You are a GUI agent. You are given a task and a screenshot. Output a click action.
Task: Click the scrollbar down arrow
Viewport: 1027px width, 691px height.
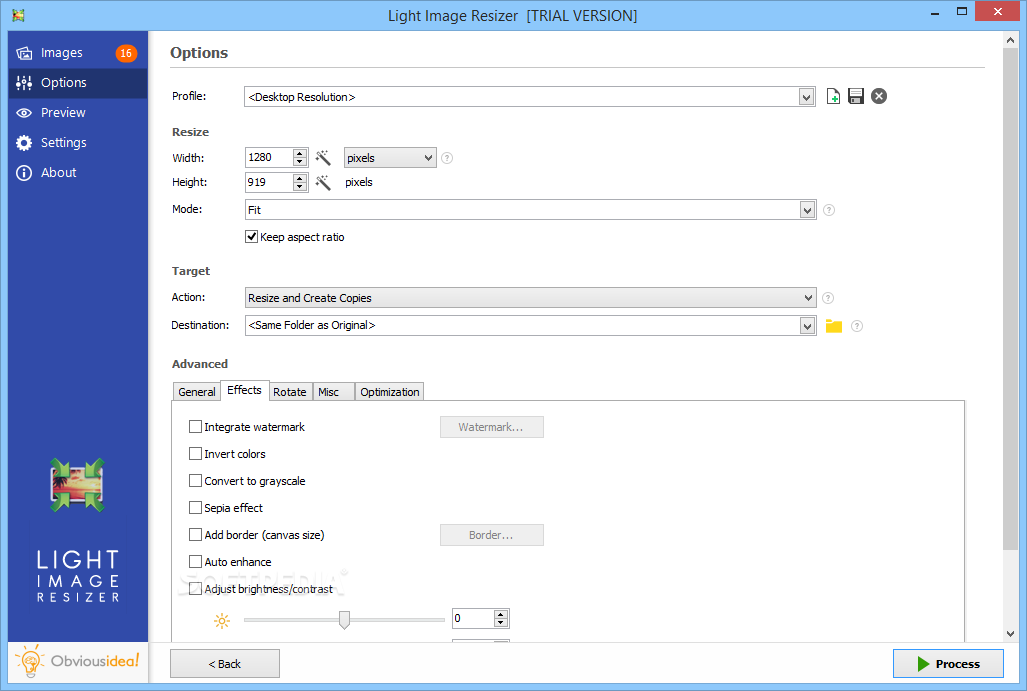(x=1011, y=633)
